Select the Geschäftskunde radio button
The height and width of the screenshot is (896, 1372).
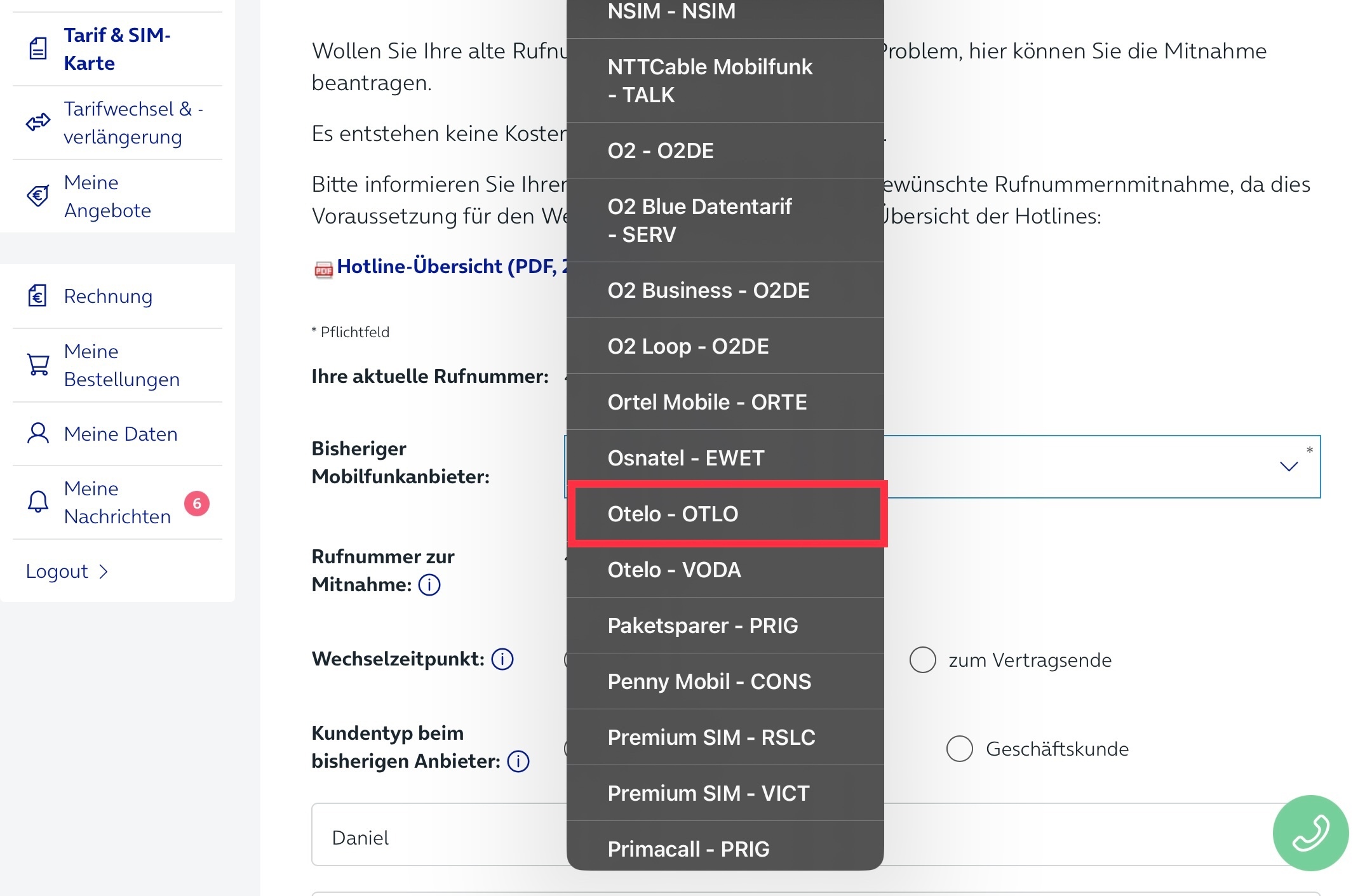960,749
